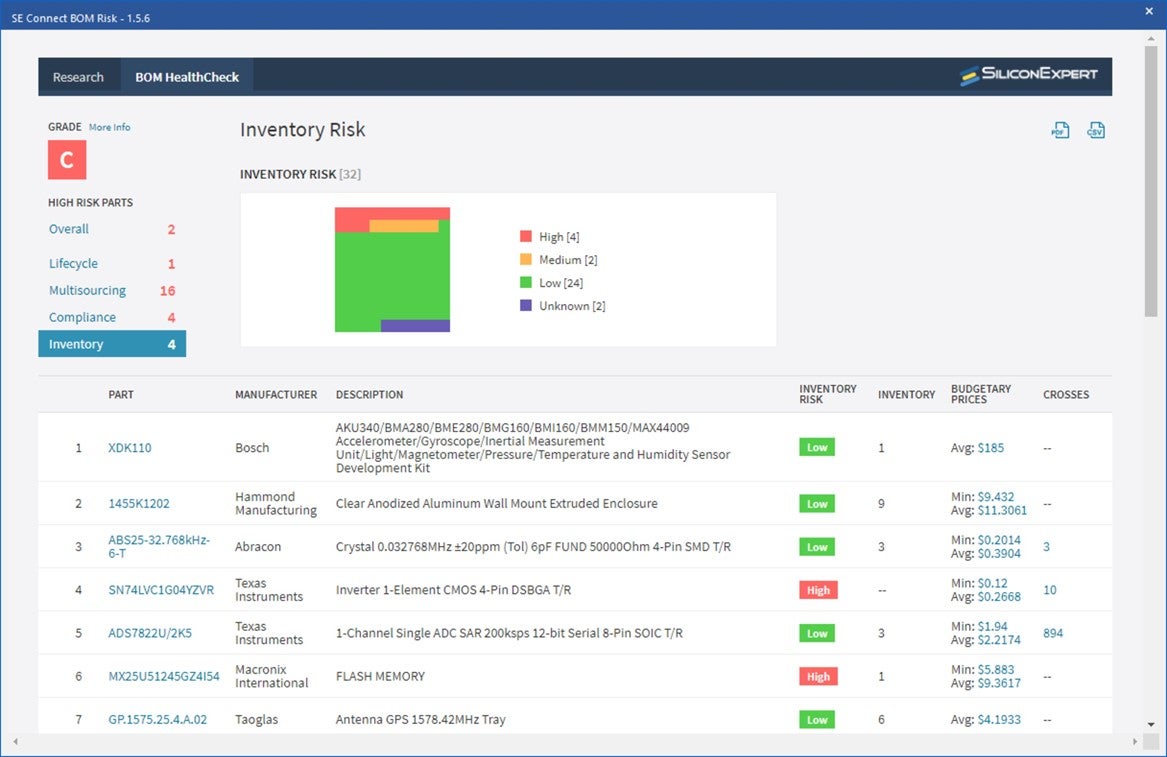The height and width of the screenshot is (757, 1167).
Task: Click Low risk badge for ADS7822U/2K5
Action: click(x=817, y=633)
